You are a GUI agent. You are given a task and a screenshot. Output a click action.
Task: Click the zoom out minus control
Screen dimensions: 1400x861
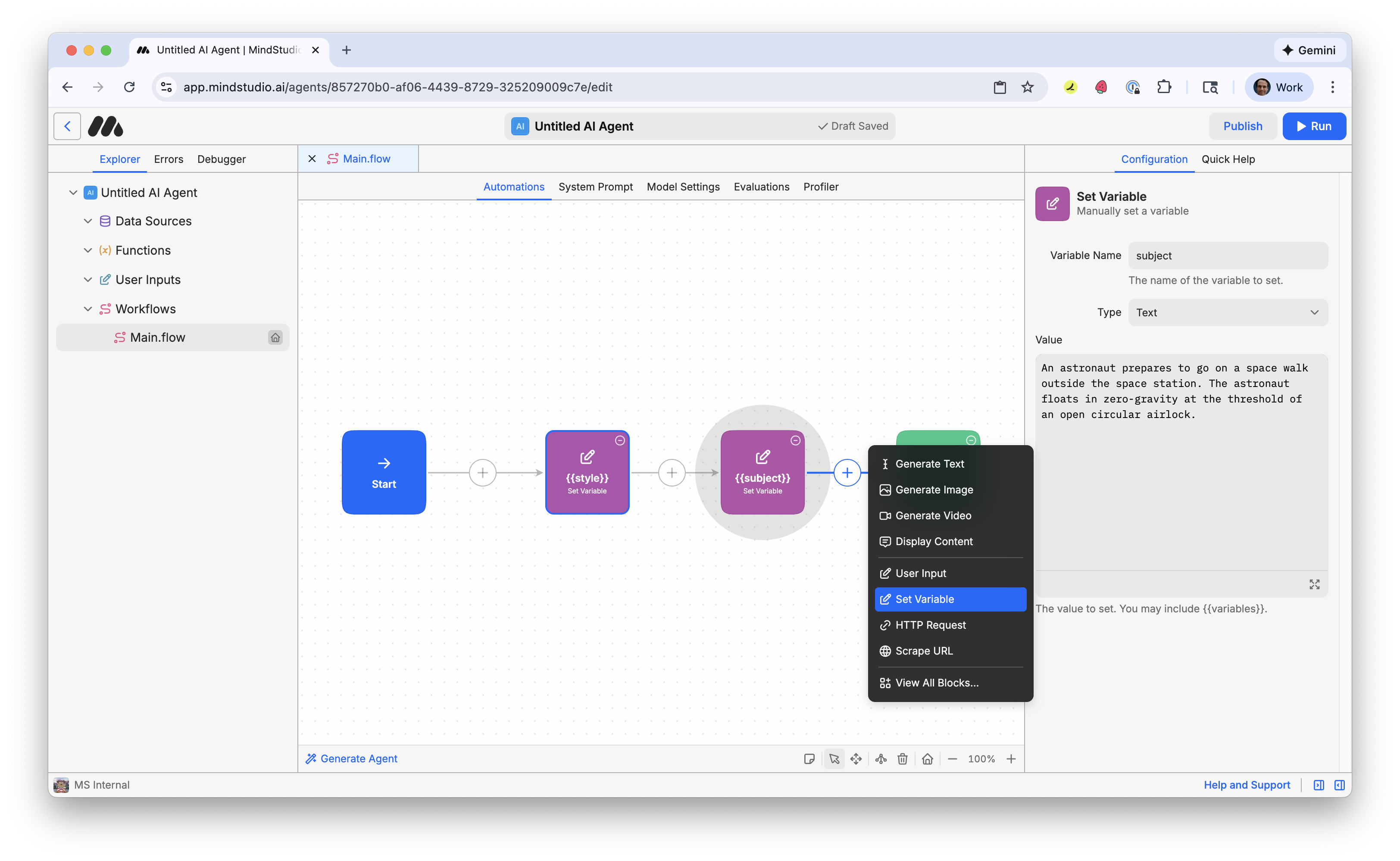952,758
